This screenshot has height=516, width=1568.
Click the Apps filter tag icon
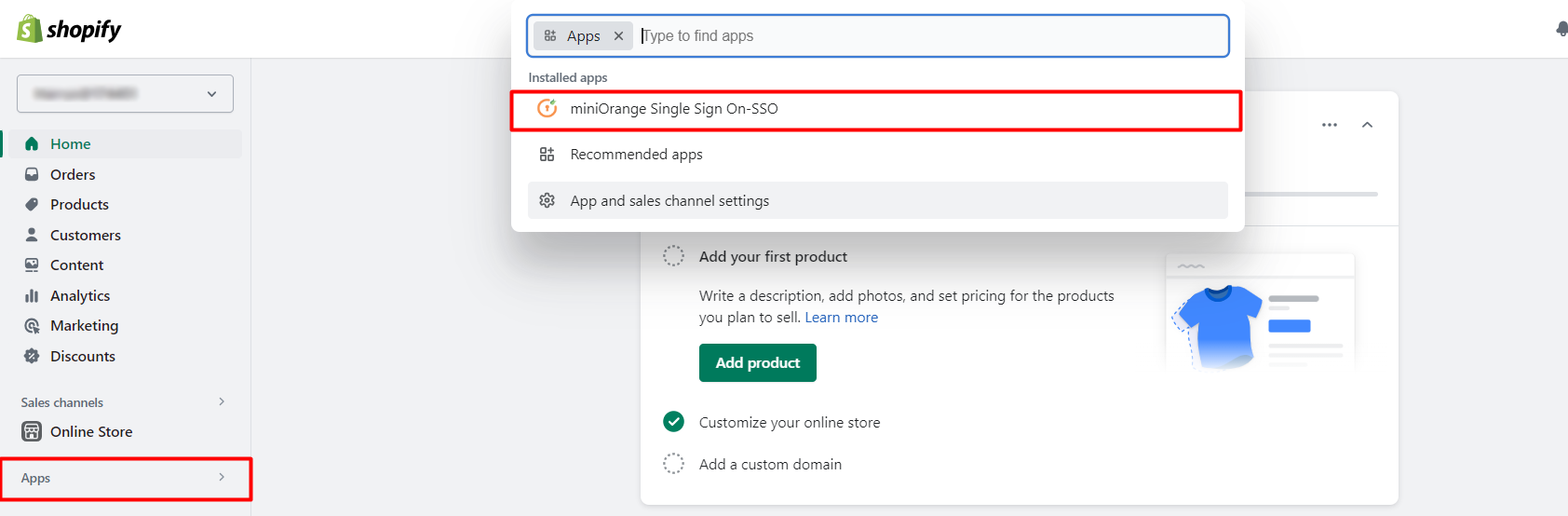[550, 35]
